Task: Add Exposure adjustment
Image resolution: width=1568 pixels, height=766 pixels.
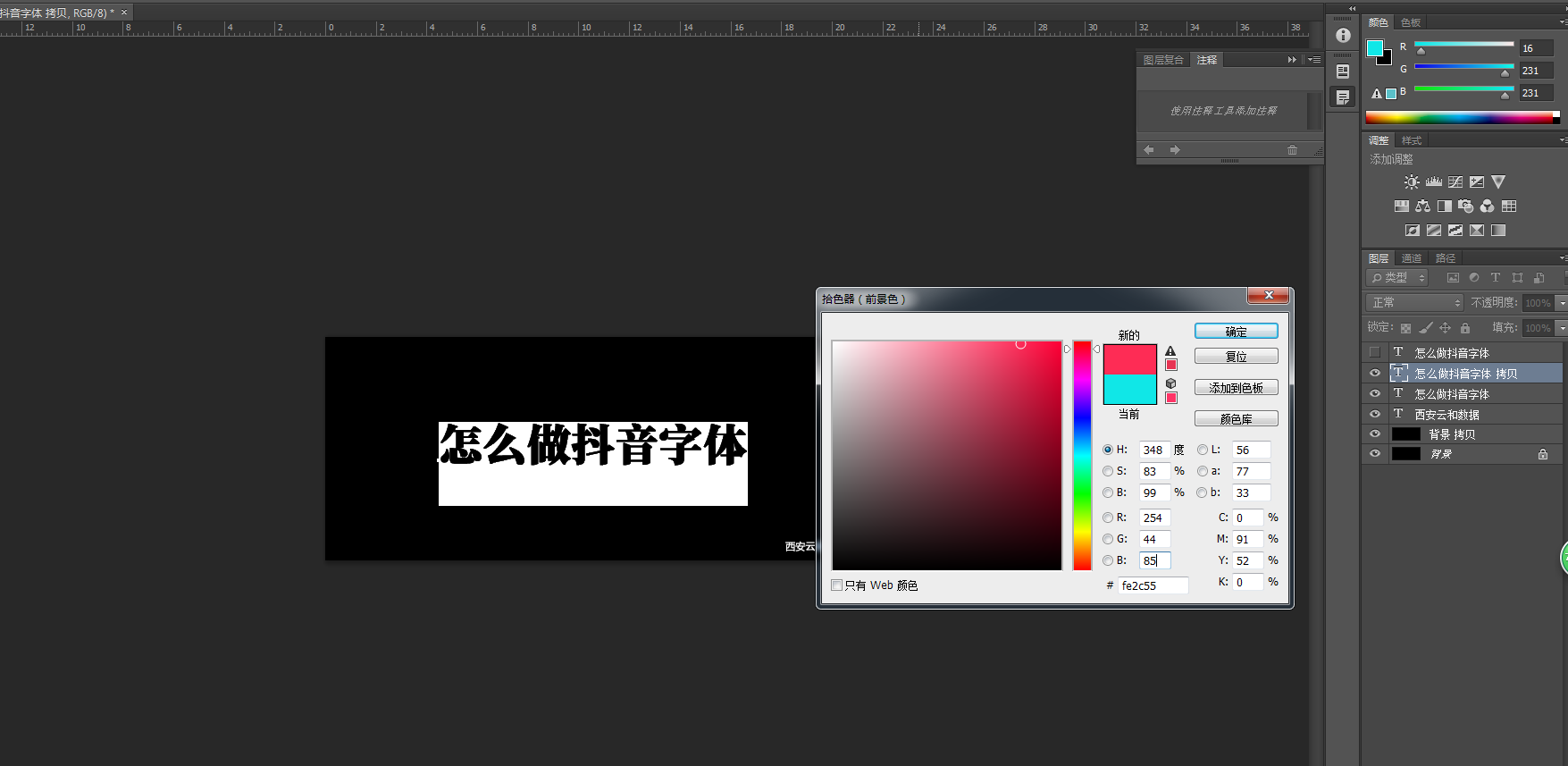Action: point(1477,181)
